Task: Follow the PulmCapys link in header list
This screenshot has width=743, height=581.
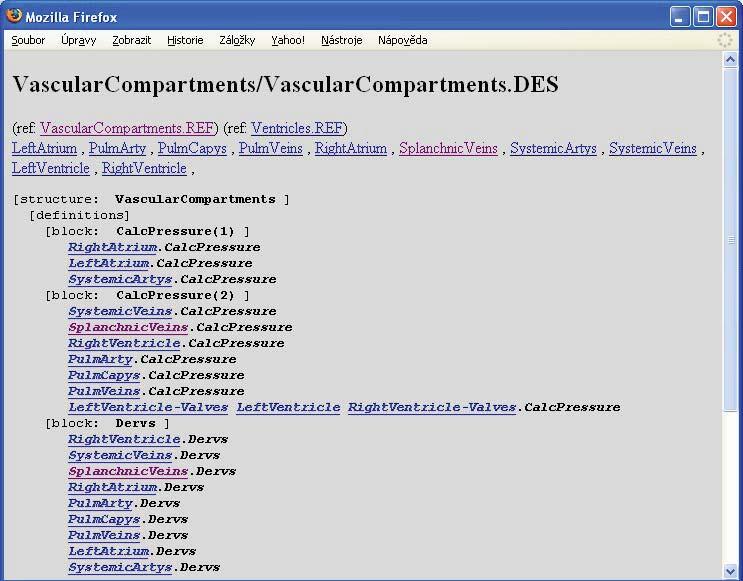Action: 192,148
